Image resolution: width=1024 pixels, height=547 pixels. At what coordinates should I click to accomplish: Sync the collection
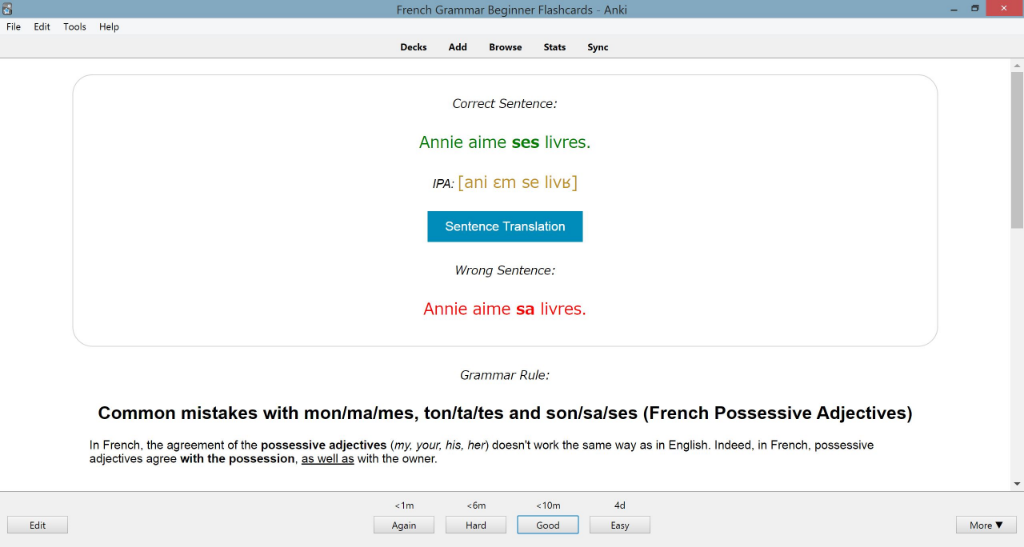598,47
